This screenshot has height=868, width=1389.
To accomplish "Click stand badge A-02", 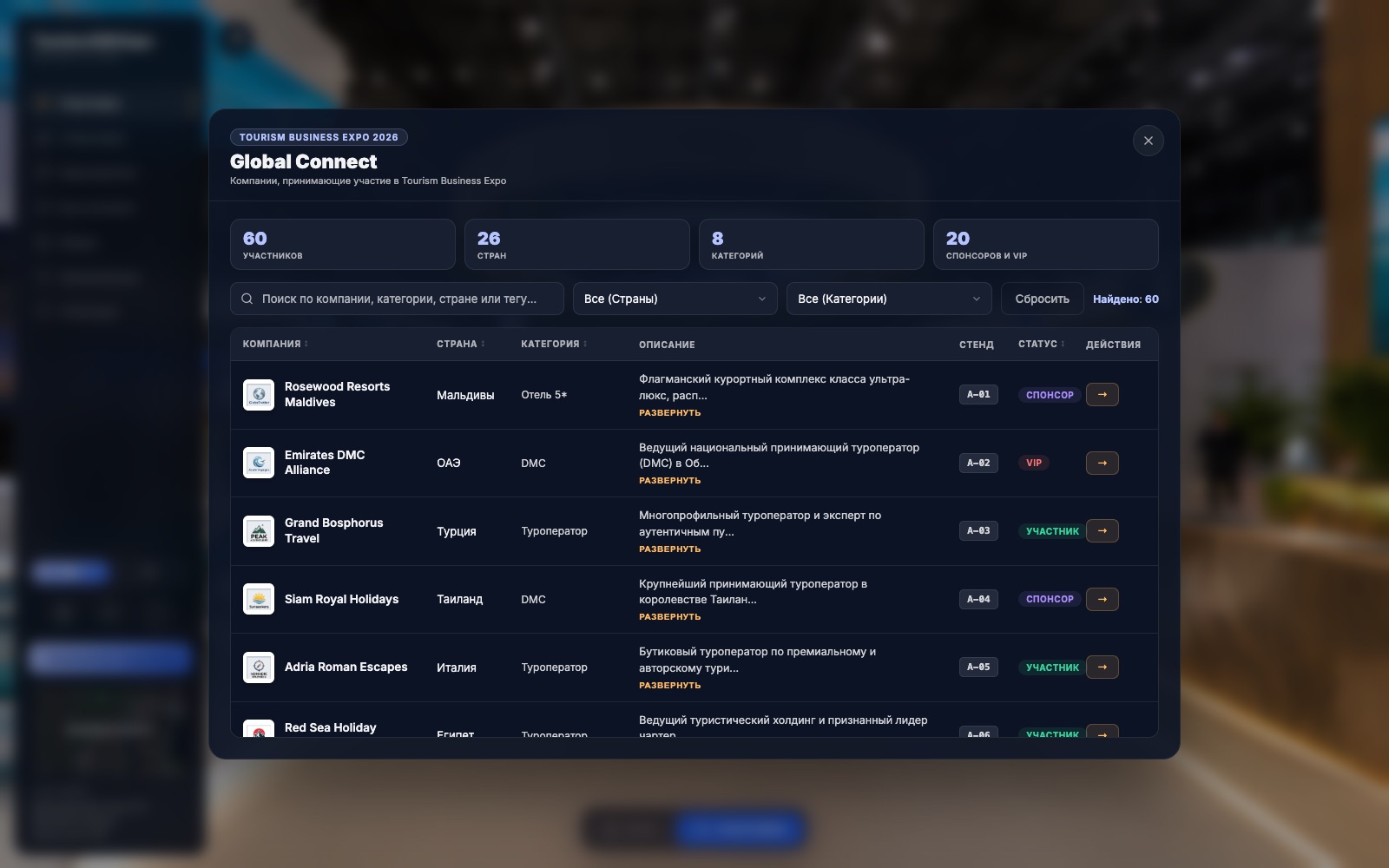I will (978, 463).
